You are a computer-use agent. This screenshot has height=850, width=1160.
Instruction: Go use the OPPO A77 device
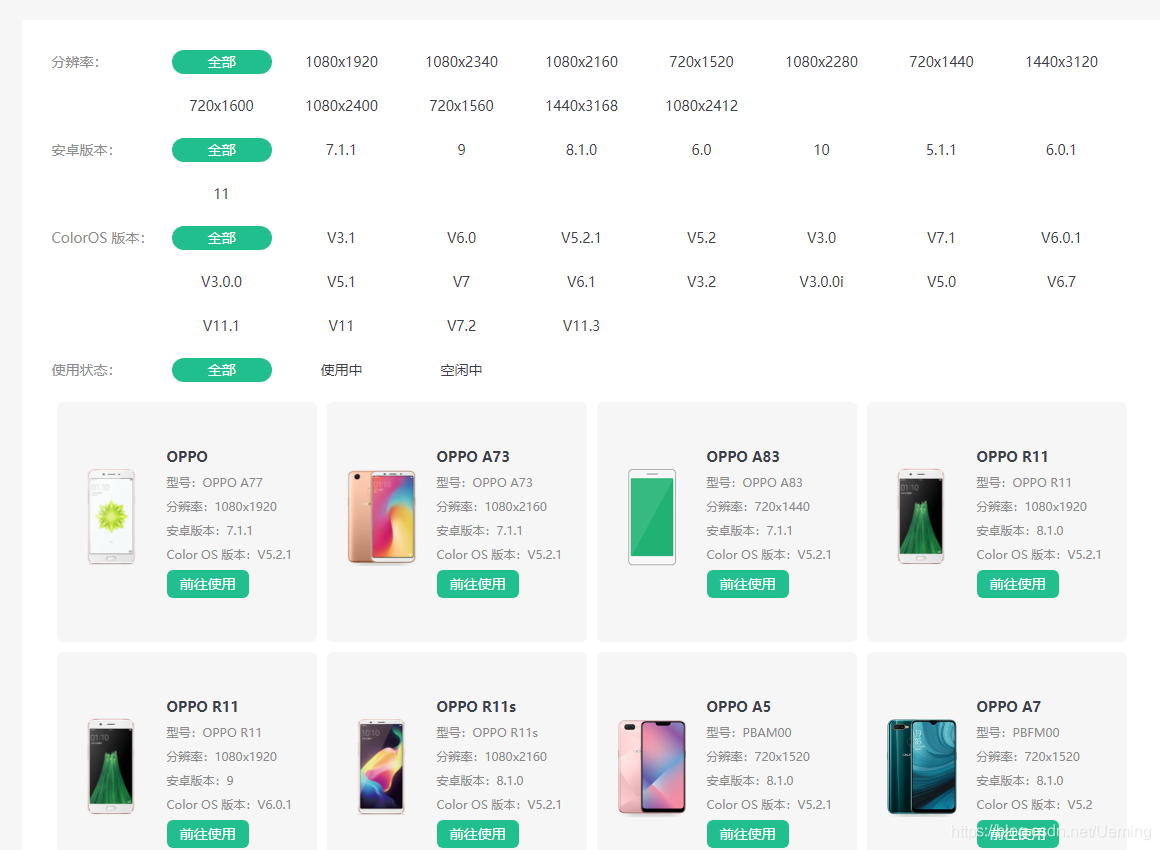point(208,584)
